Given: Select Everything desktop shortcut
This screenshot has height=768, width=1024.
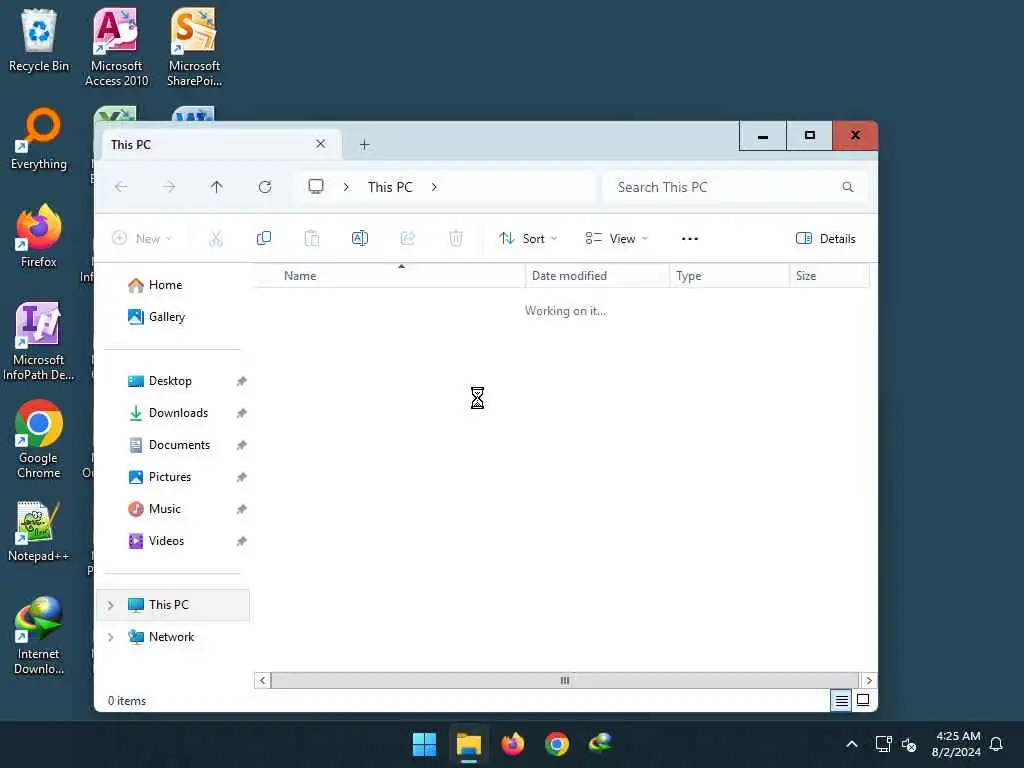Looking at the screenshot, I should pyautogui.click(x=39, y=139).
